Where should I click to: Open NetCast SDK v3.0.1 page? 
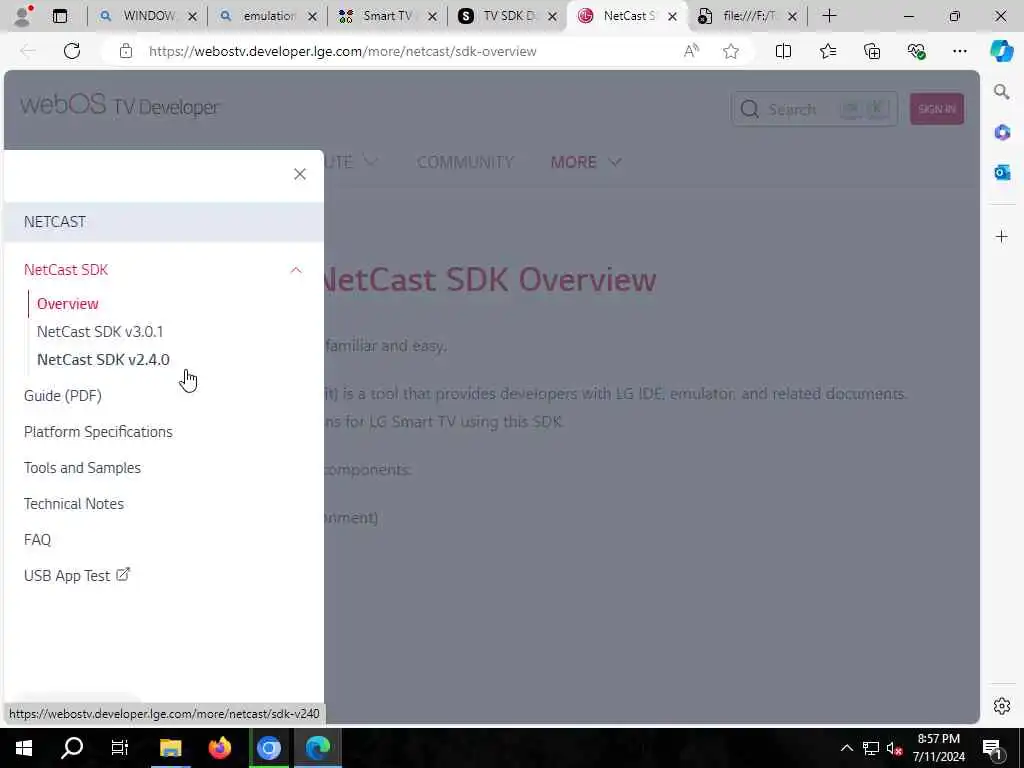[100, 332]
